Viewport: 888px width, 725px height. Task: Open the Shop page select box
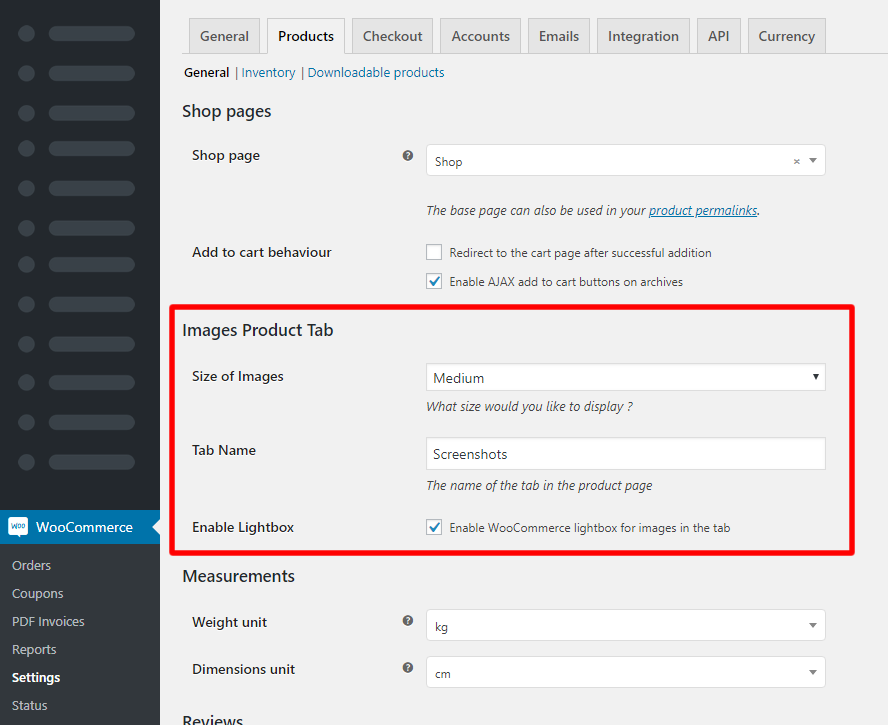pyautogui.click(x=610, y=161)
